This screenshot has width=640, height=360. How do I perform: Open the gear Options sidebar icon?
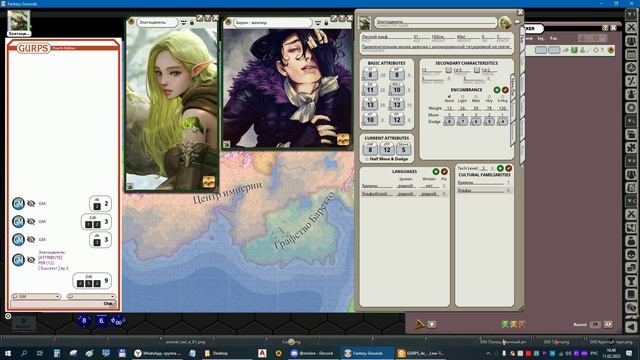click(631, 108)
